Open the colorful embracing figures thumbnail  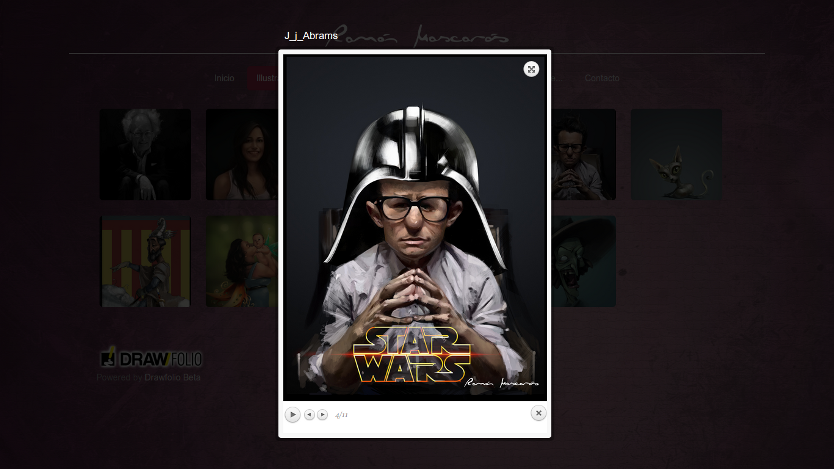pos(240,262)
